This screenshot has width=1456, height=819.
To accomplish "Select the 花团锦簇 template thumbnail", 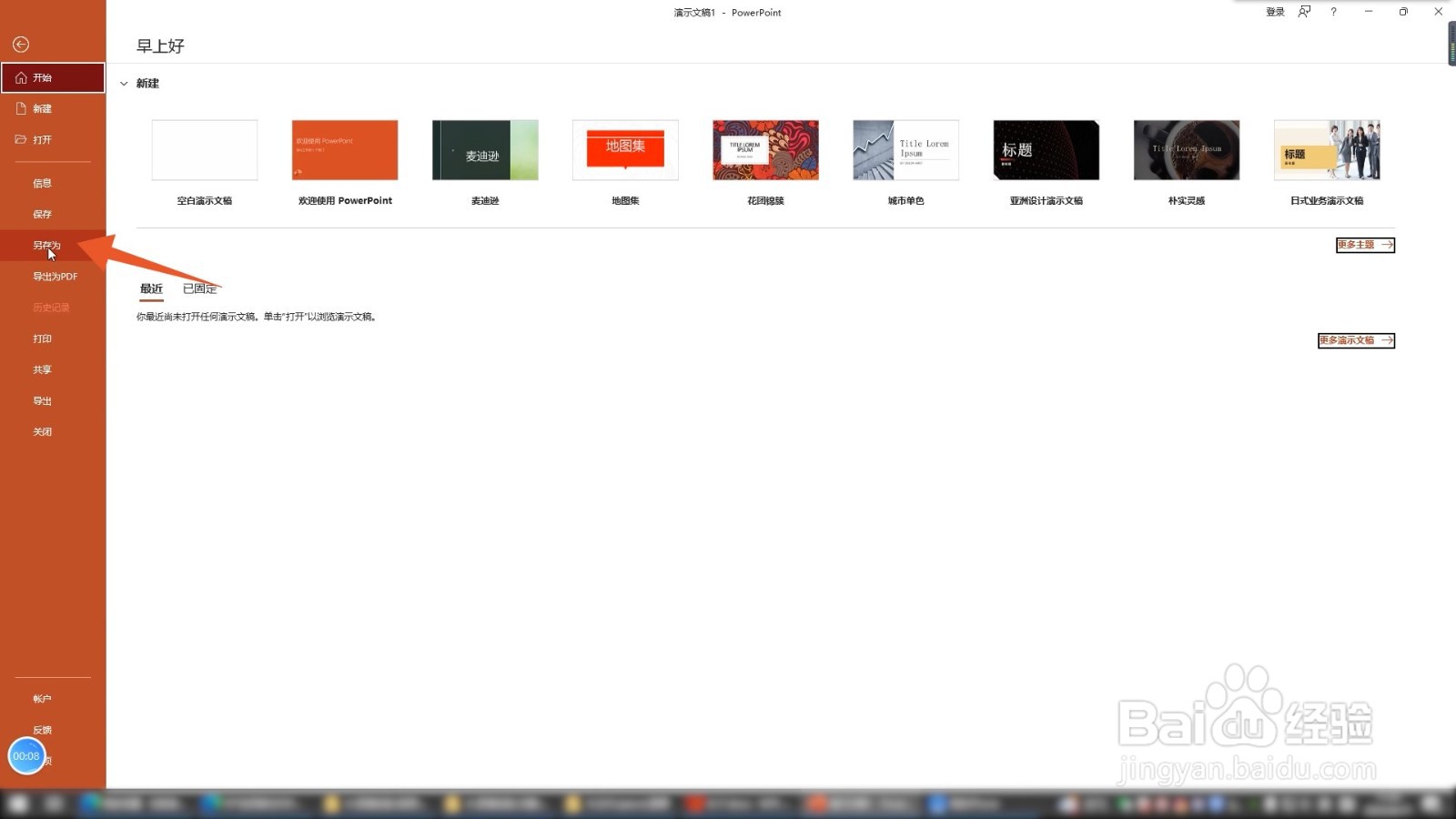I will tap(765, 150).
